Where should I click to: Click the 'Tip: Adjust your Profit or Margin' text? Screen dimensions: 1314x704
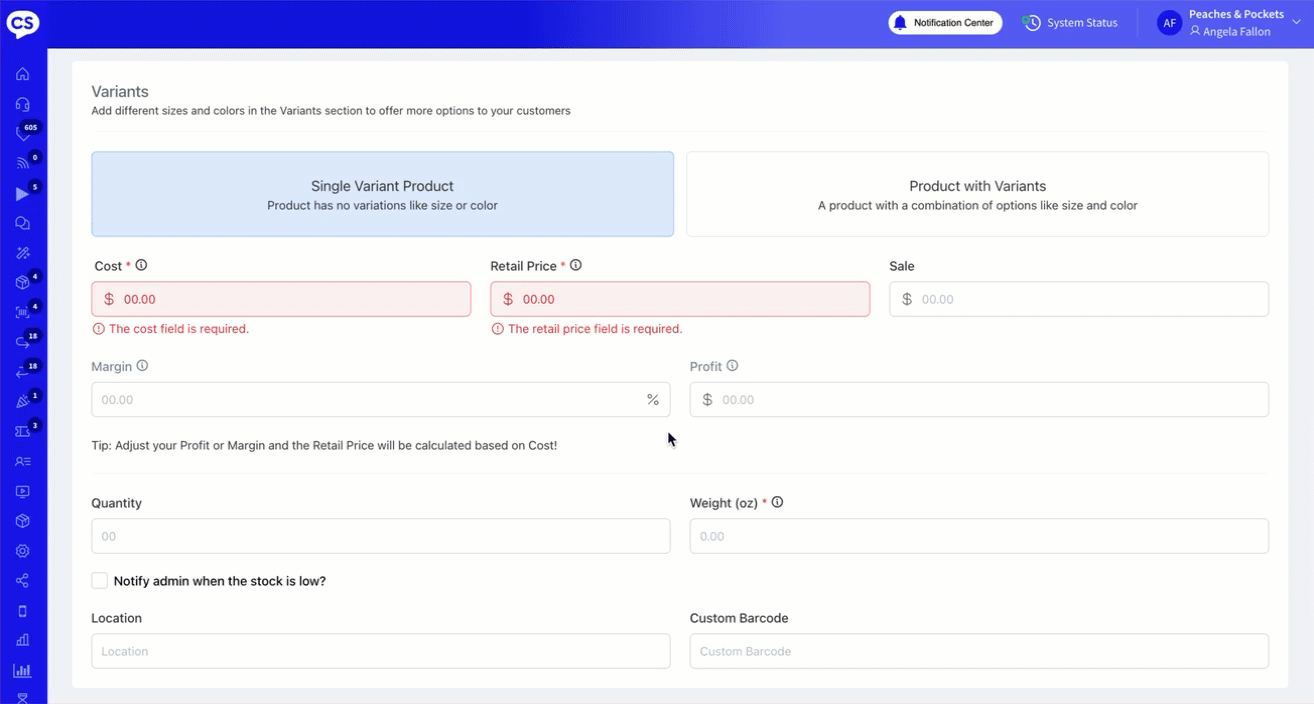pos(324,445)
